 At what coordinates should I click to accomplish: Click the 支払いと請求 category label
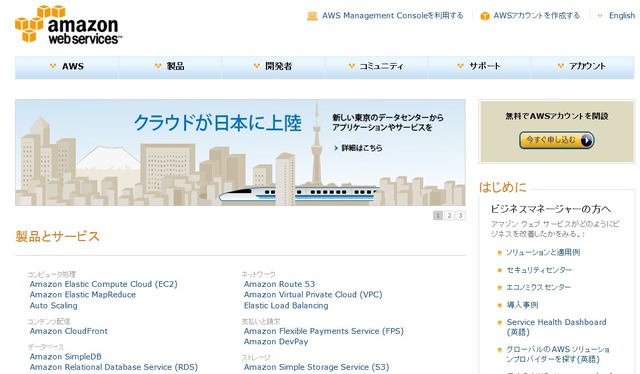[261, 321]
